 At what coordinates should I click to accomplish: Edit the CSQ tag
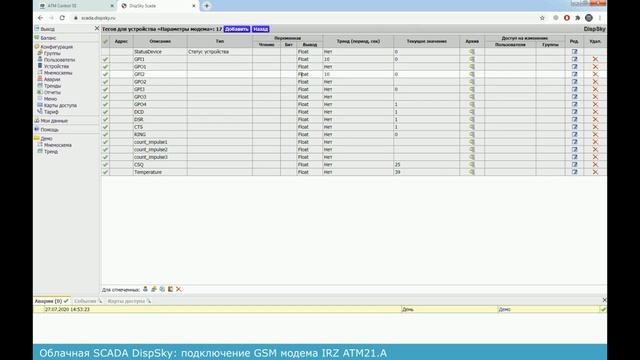point(574,164)
